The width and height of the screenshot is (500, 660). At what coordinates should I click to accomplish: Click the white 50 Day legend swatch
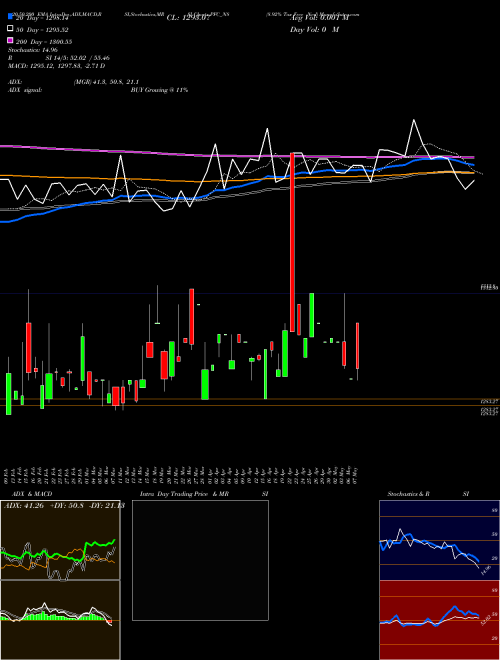point(11,29)
